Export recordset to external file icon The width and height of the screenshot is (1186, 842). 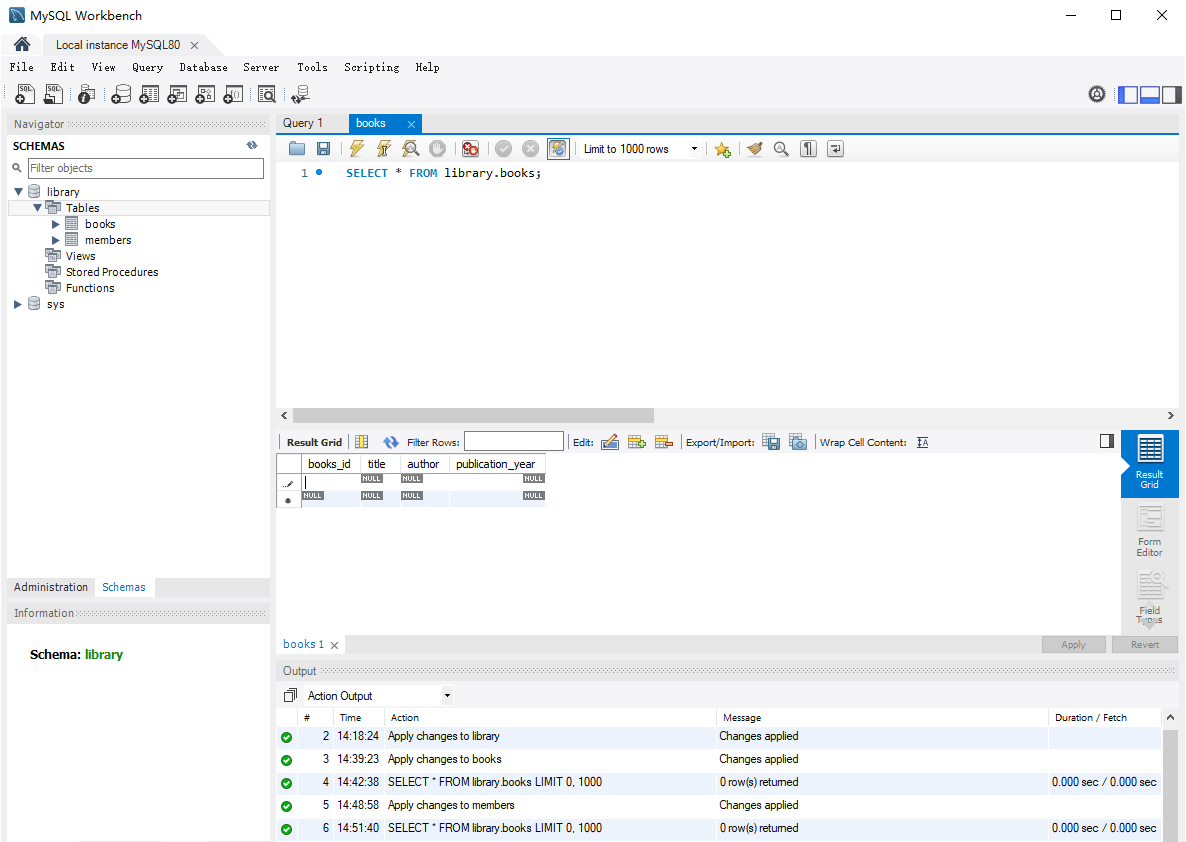point(771,443)
